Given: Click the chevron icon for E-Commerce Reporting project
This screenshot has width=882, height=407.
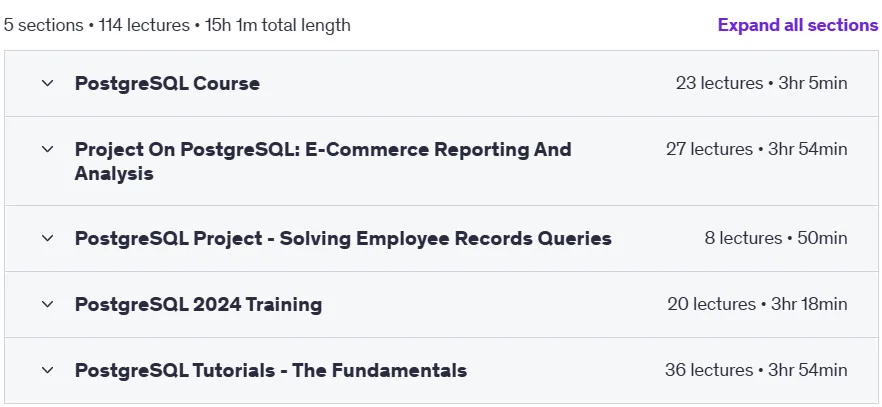Looking at the screenshot, I should tap(48, 149).
